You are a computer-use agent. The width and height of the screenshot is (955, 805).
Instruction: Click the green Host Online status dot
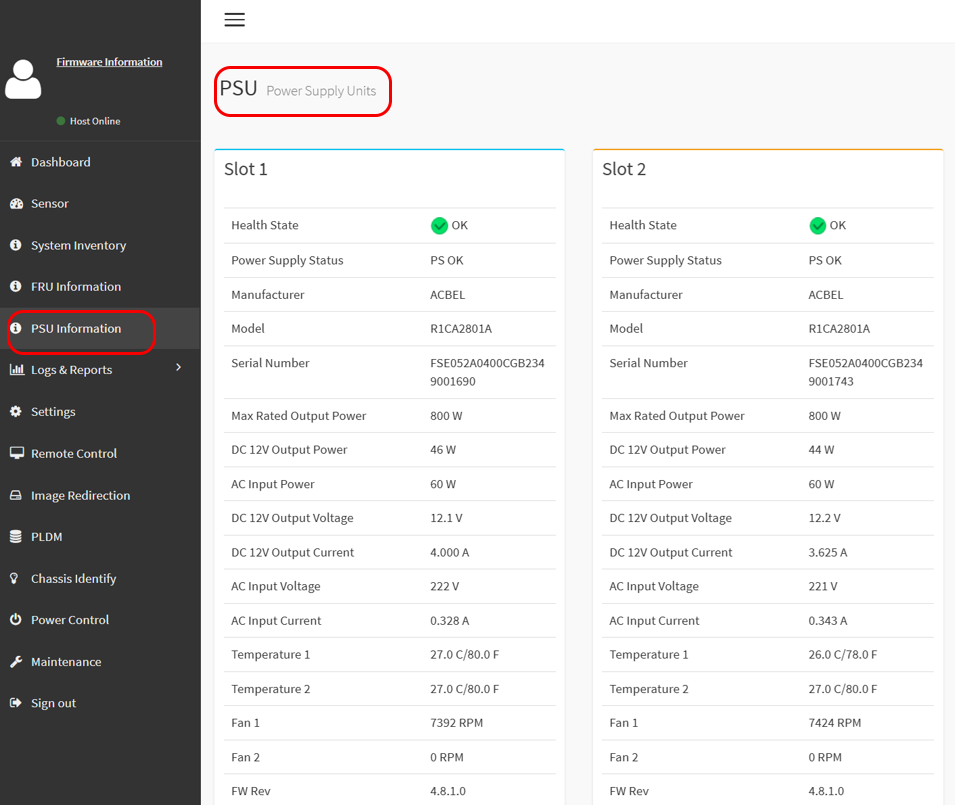(61, 121)
